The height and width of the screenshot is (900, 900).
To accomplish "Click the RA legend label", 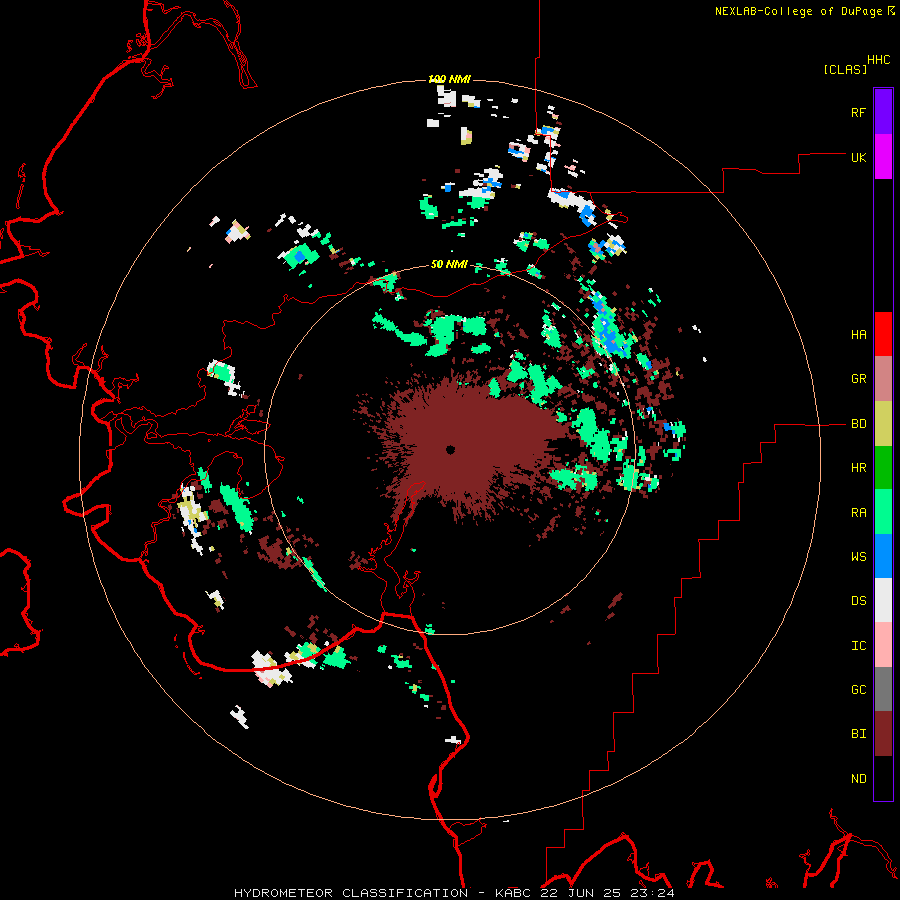I will coord(858,513).
